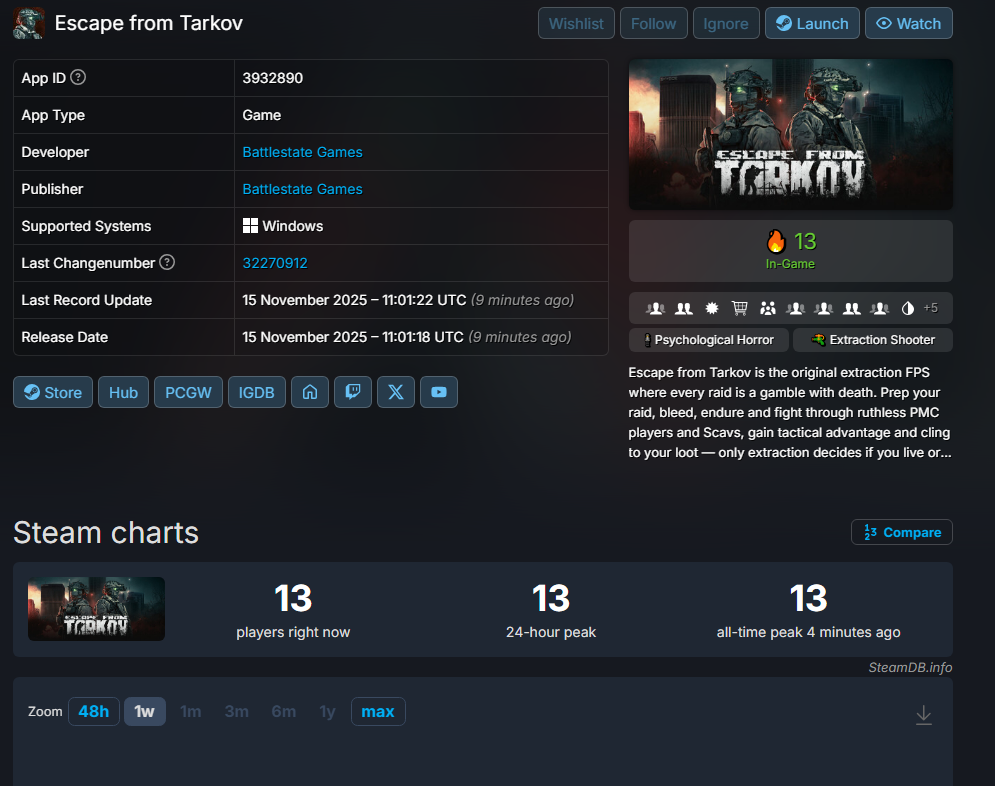Open the homepage house icon link

pyautogui.click(x=310, y=392)
